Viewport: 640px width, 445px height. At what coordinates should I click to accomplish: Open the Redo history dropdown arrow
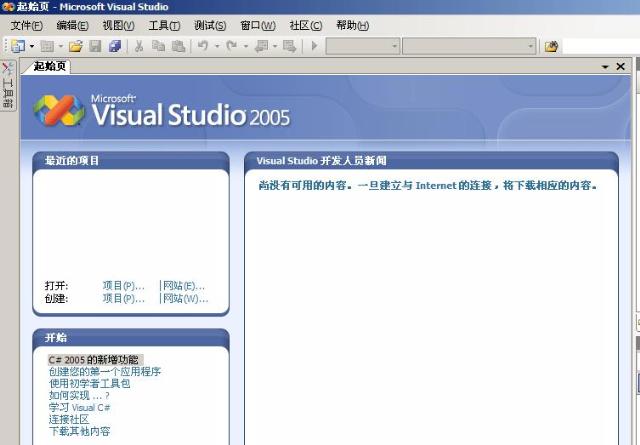pyautogui.click(x=246, y=46)
